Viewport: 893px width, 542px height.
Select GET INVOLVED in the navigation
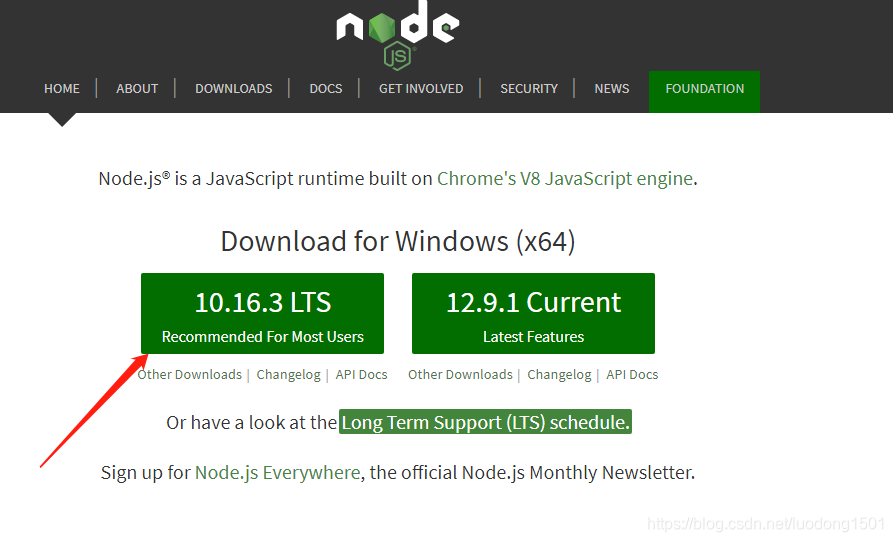point(421,89)
